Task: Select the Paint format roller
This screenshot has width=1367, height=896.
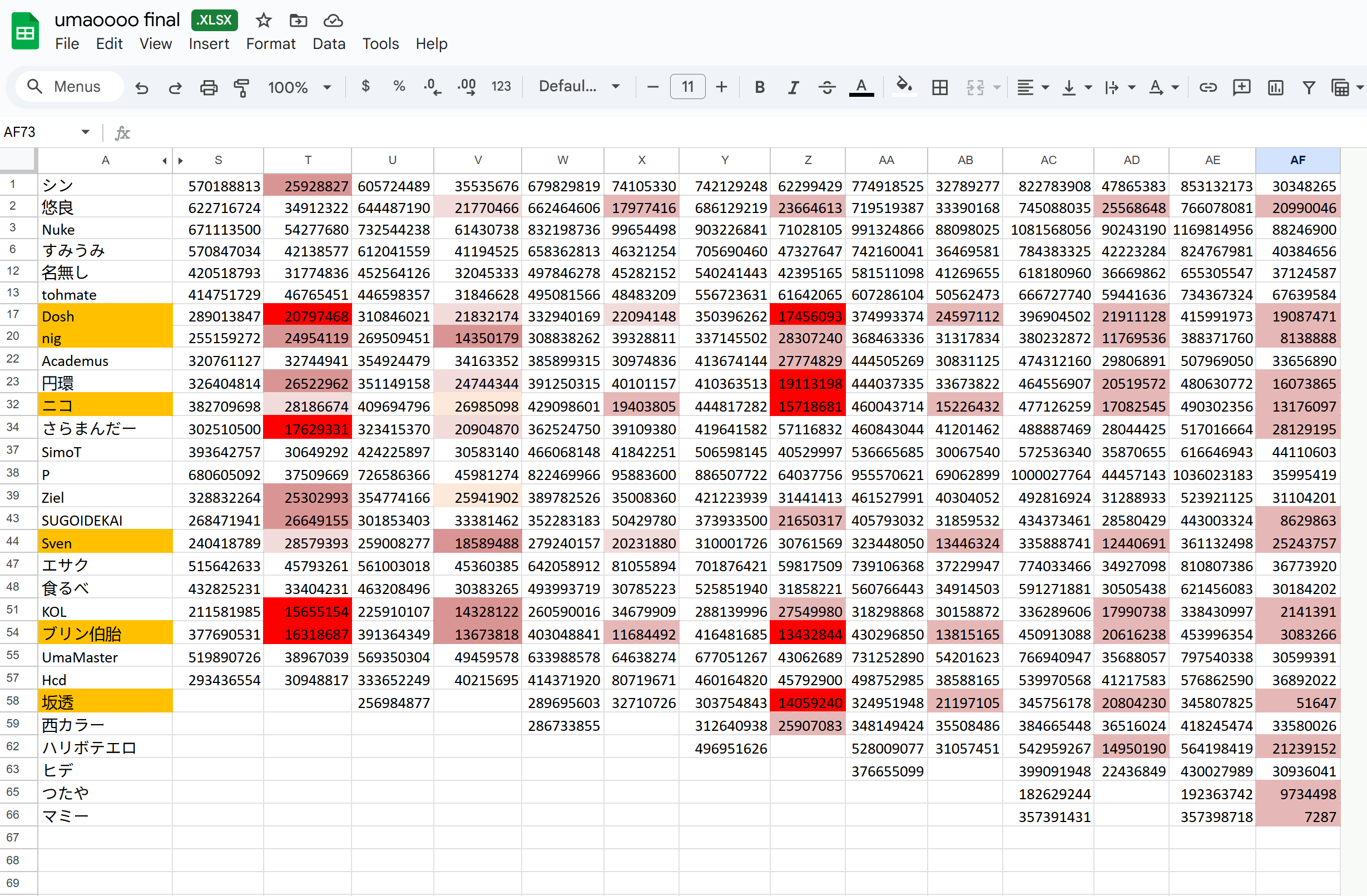Action: point(242,87)
